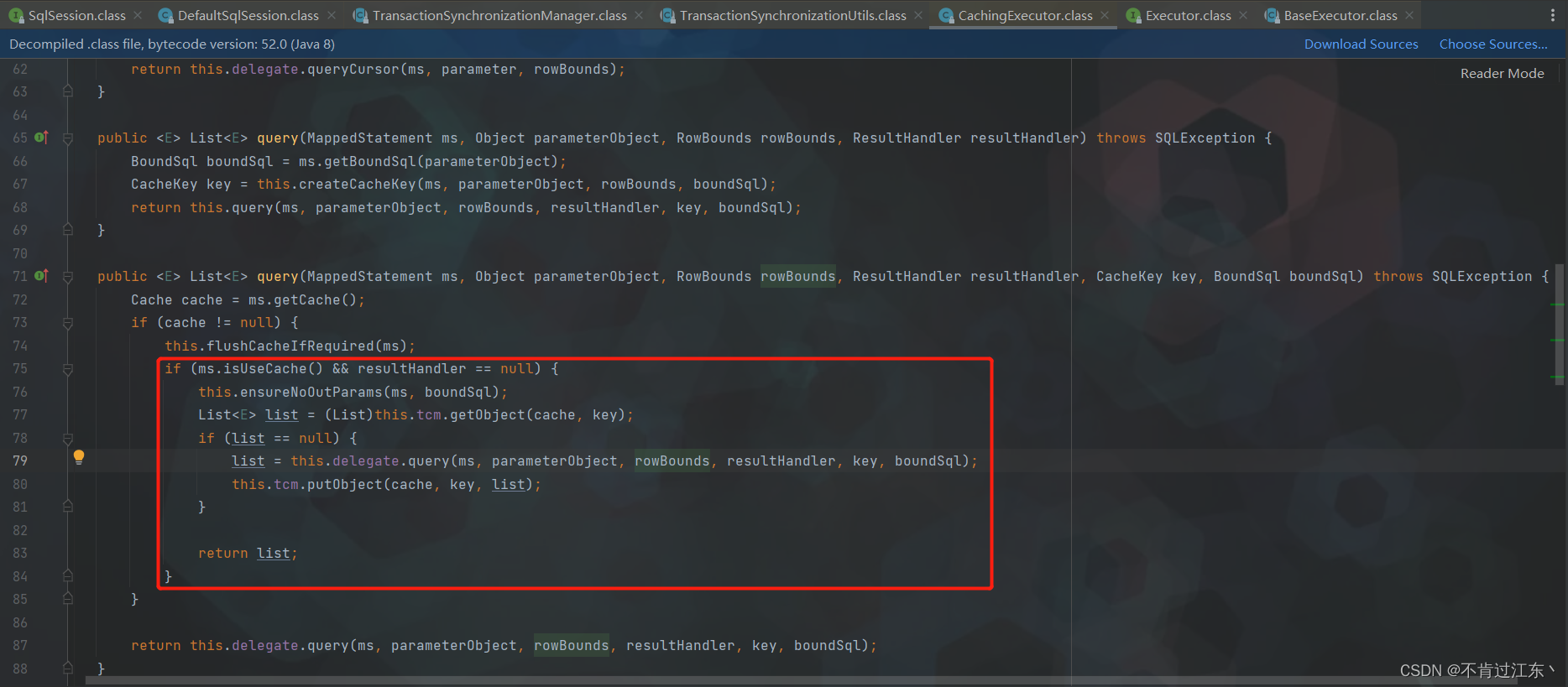Click the fold end marker on line 88
The width and height of the screenshot is (1568, 687).
click(68, 669)
